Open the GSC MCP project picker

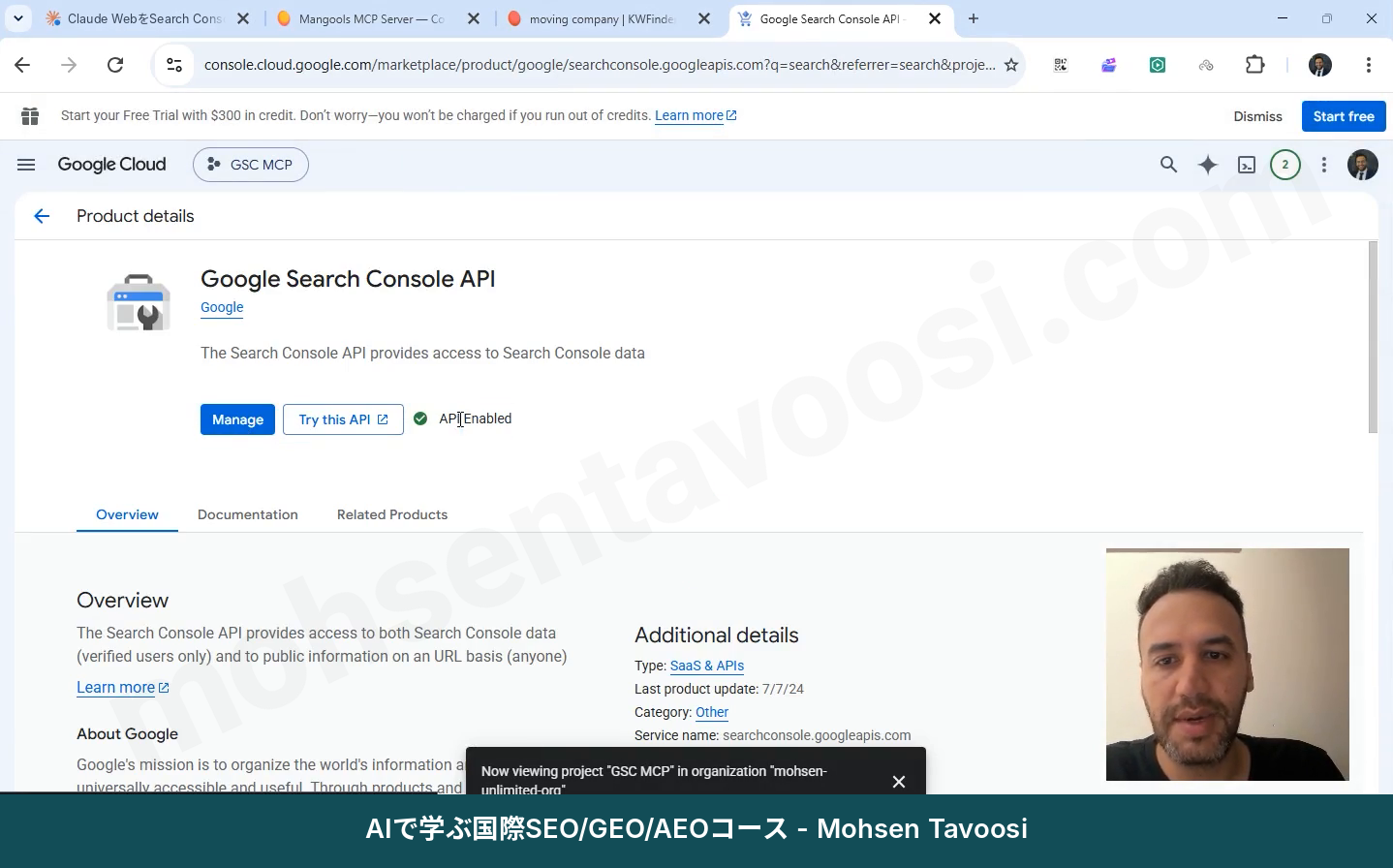point(251,165)
